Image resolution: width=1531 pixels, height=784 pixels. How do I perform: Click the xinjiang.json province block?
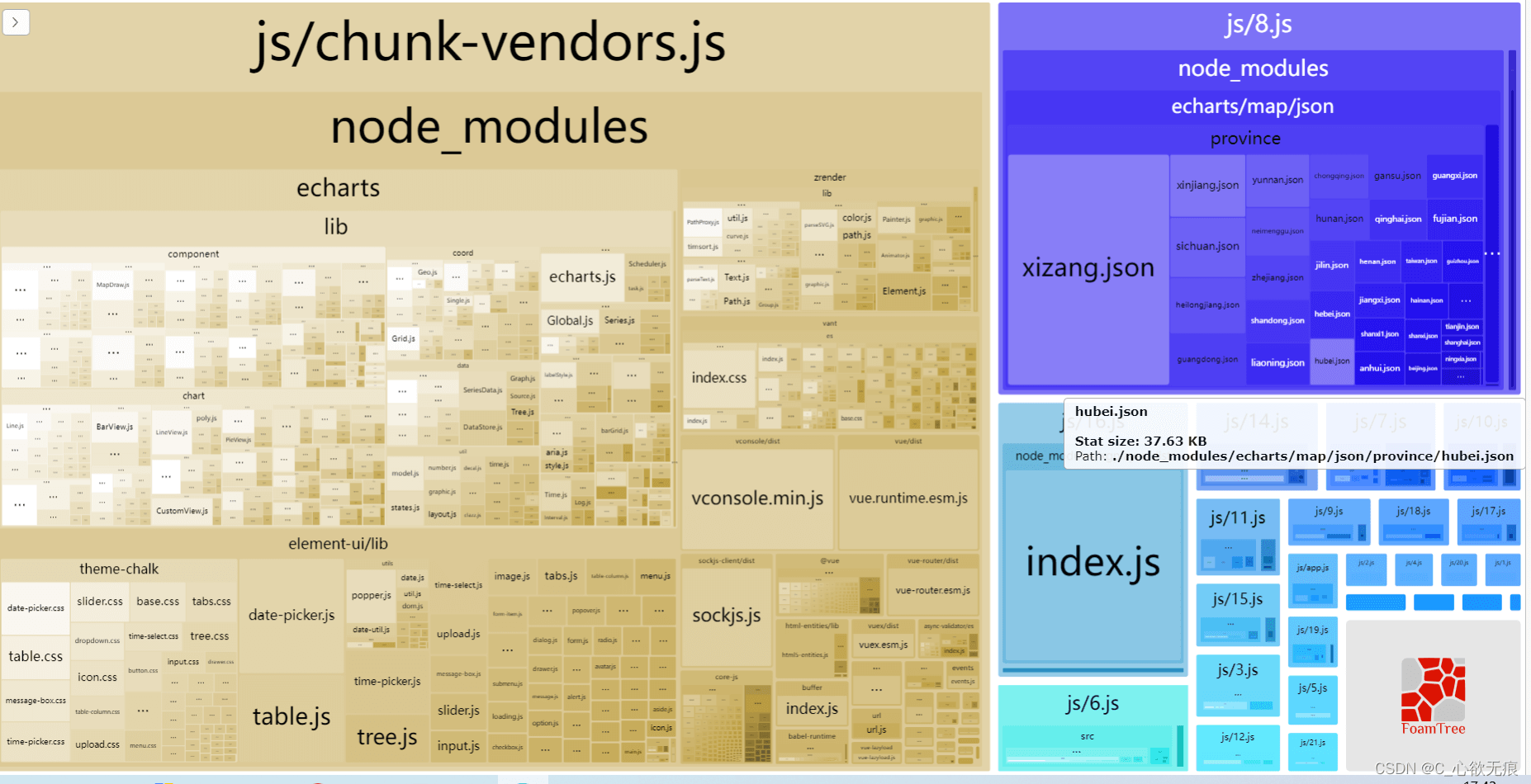1206,186
